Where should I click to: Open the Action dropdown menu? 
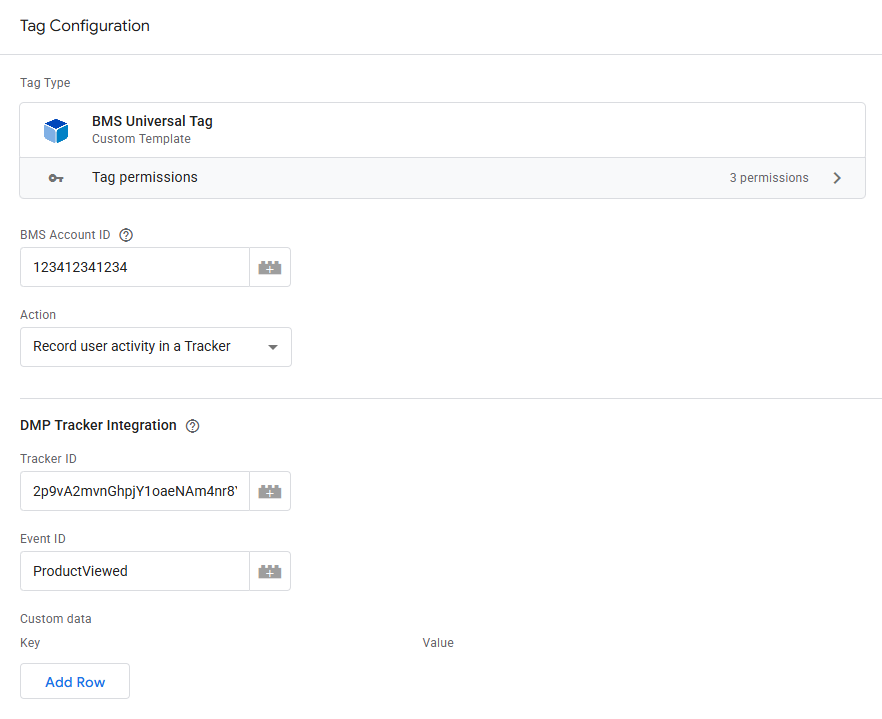coord(155,347)
